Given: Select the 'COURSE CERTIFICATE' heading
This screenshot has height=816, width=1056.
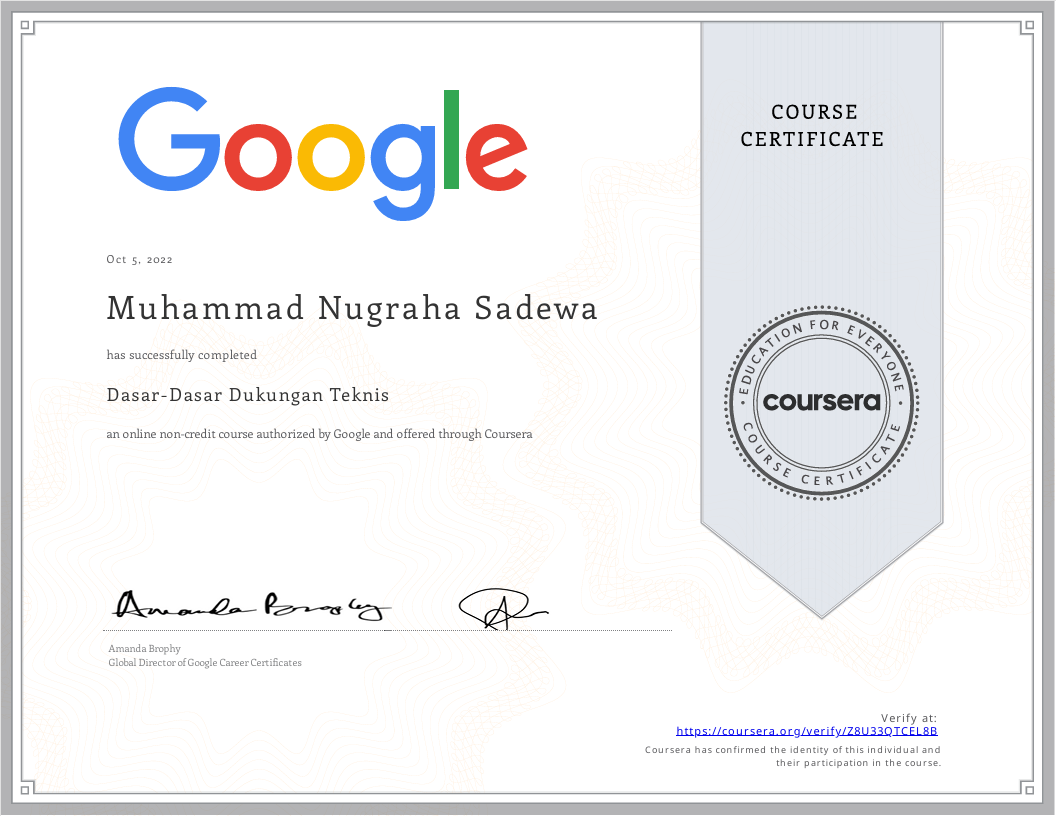Looking at the screenshot, I should click(x=813, y=126).
